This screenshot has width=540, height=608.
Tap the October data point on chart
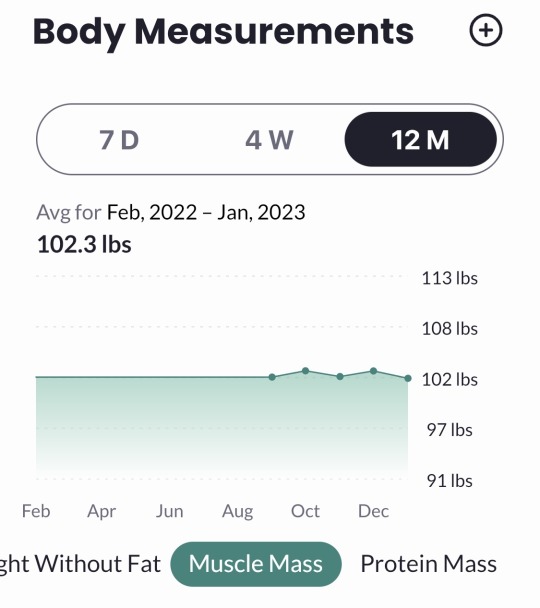(305, 371)
